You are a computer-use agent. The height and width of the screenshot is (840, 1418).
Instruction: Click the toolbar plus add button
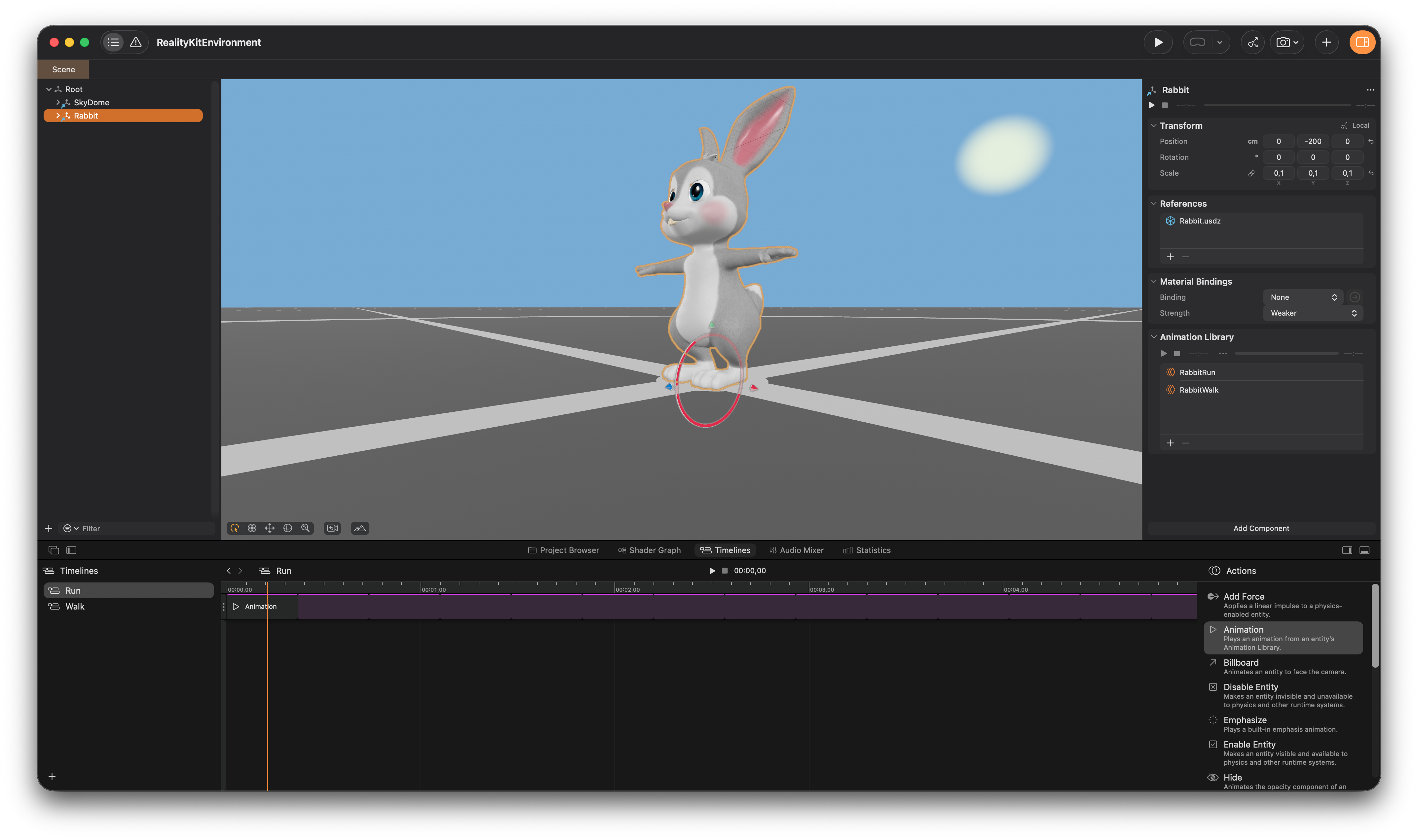click(x=1326, y=43)
